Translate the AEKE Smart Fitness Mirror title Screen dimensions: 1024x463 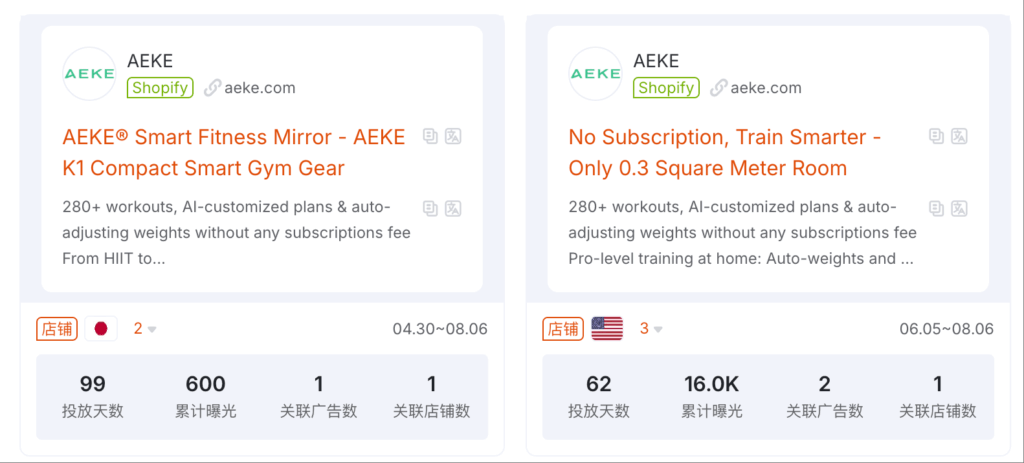tap(453, 136)
